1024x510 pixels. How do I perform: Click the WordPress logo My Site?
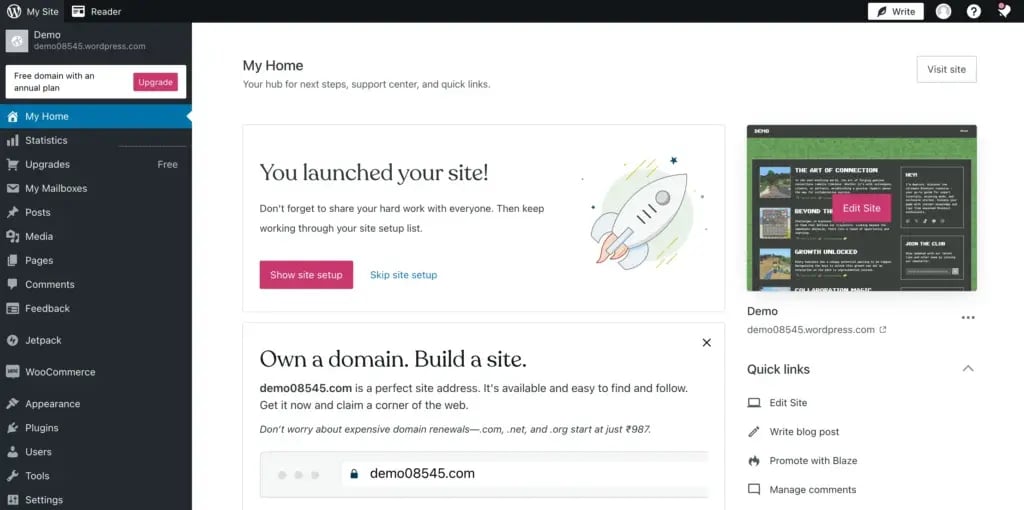point(14,11)
